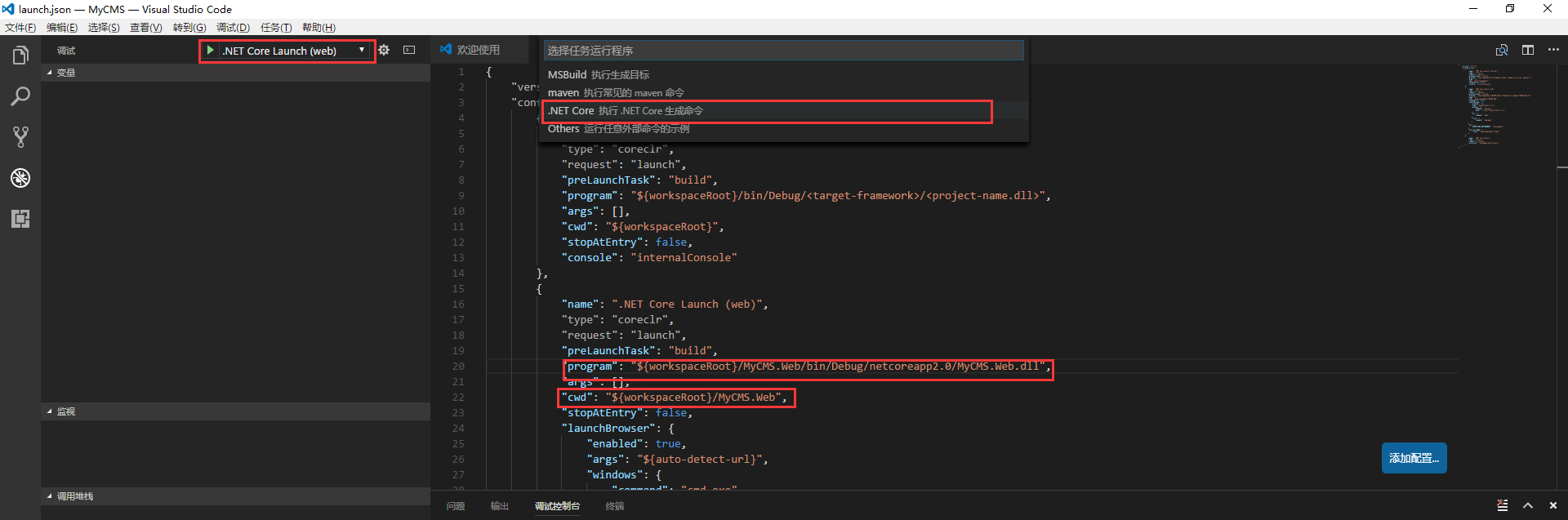1568x520 pixels.
Task: Open the 转到(G) menu
Action: pos(189,28)
